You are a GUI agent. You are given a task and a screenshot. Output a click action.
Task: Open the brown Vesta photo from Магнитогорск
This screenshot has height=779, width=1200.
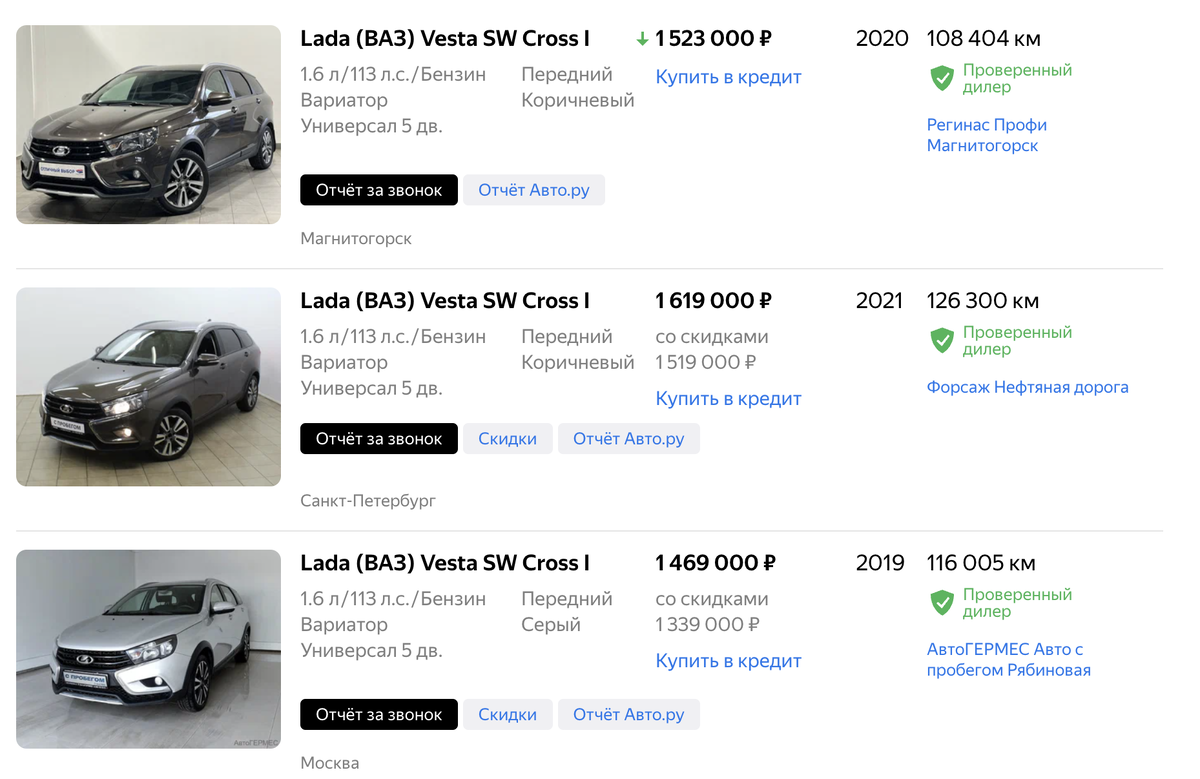click(x=148, y=124)
